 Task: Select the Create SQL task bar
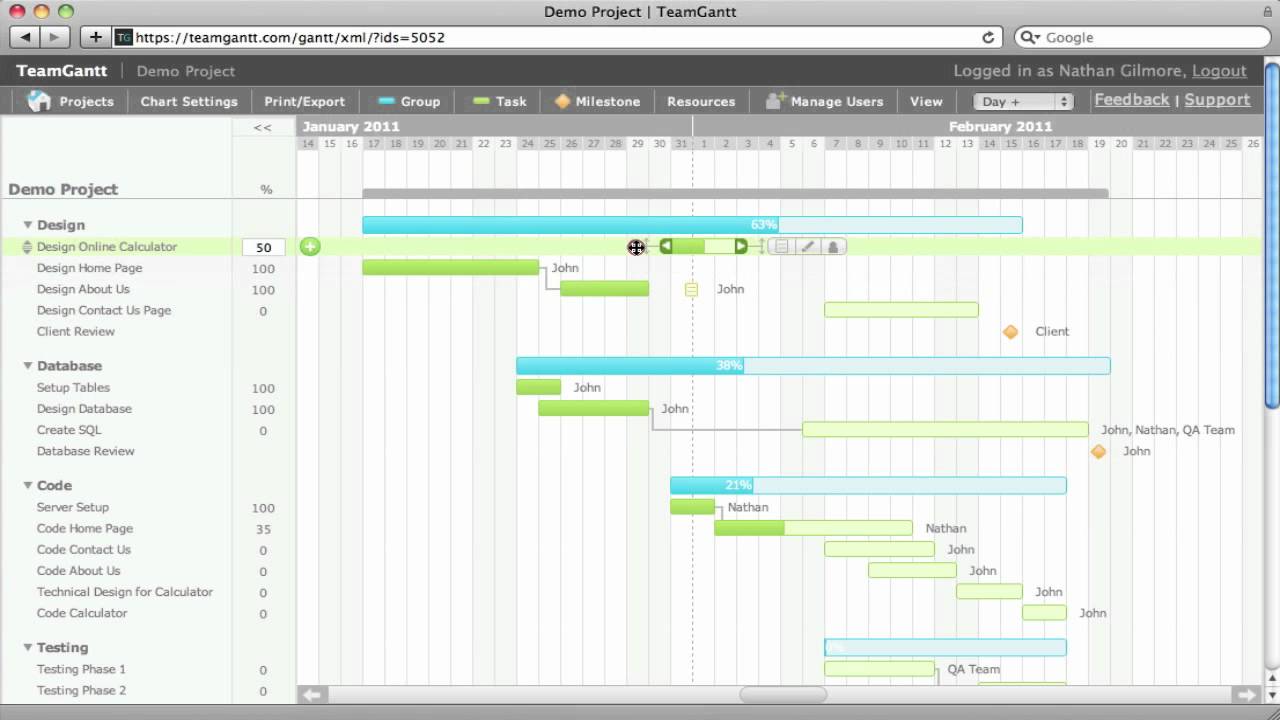[945, 430]
